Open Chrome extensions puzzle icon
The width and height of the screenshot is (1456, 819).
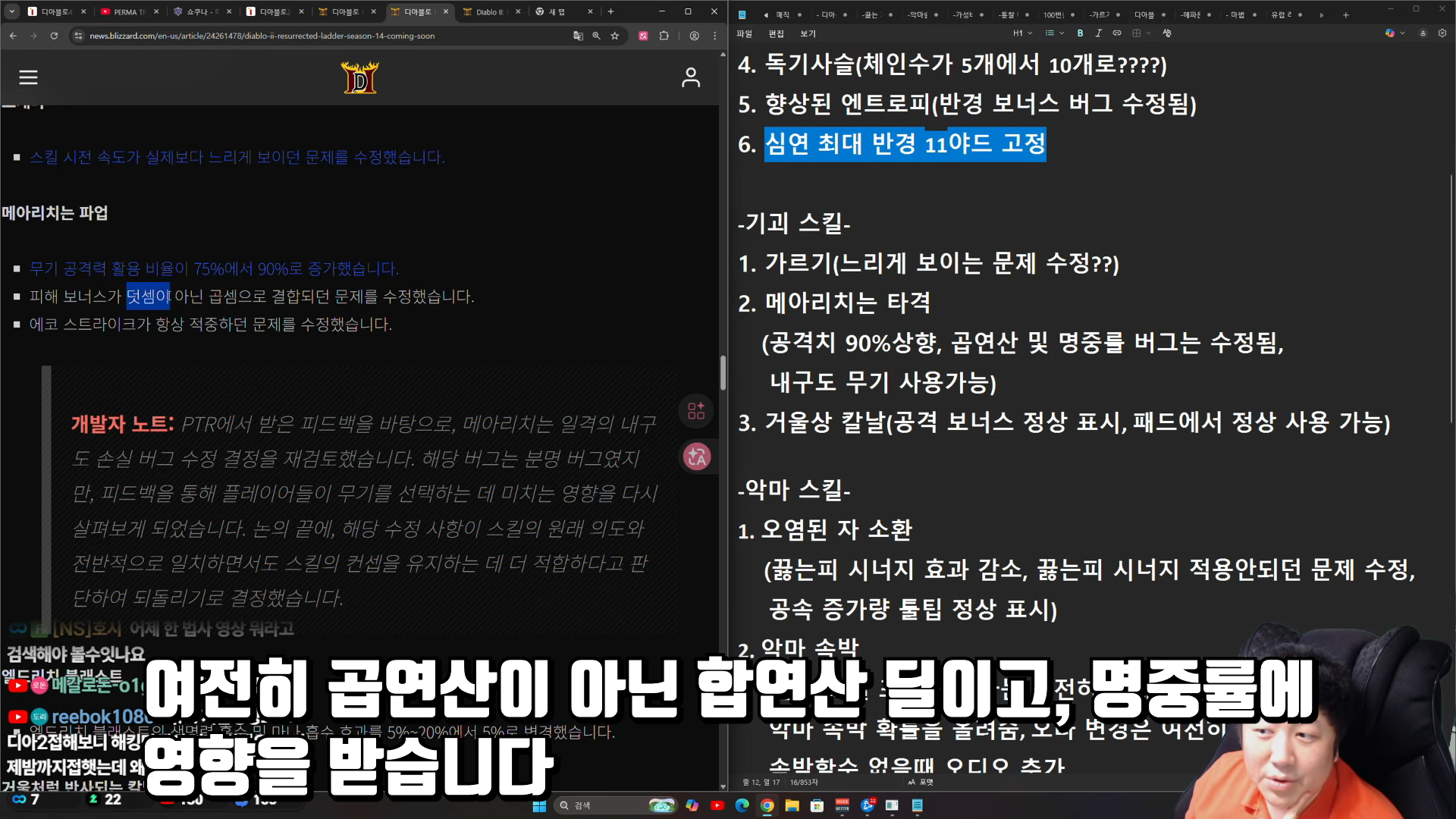(664, 36)
